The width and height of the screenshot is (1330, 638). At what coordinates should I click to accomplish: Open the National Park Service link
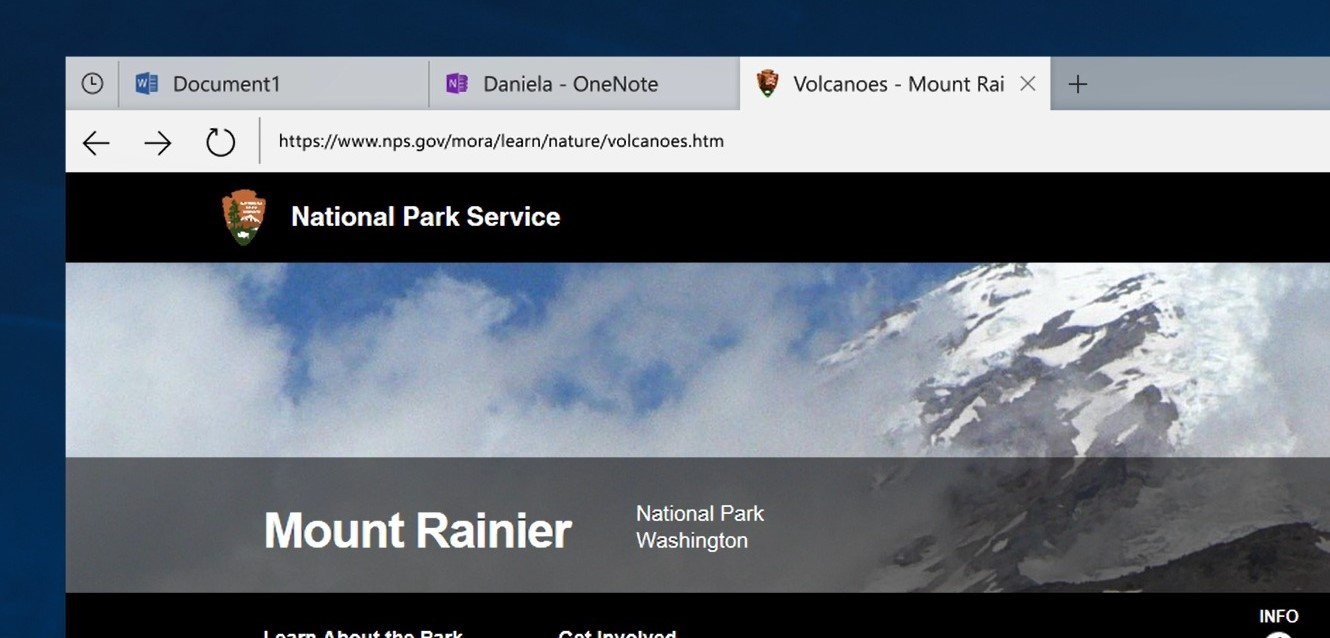425,217
